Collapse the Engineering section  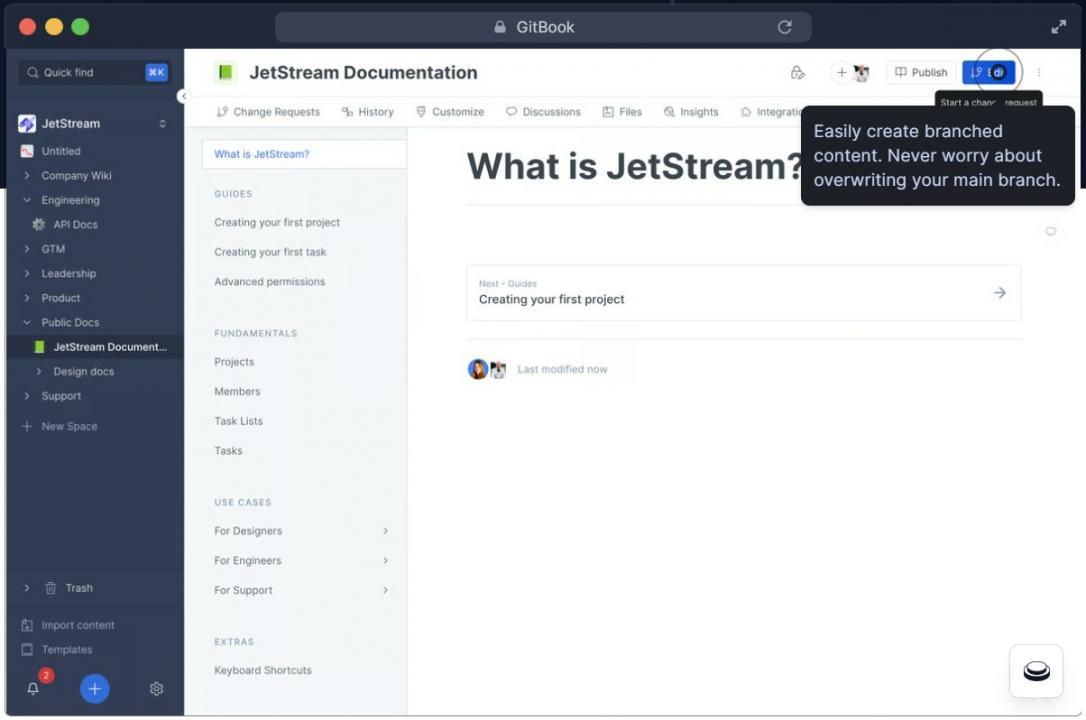point(27,200)
